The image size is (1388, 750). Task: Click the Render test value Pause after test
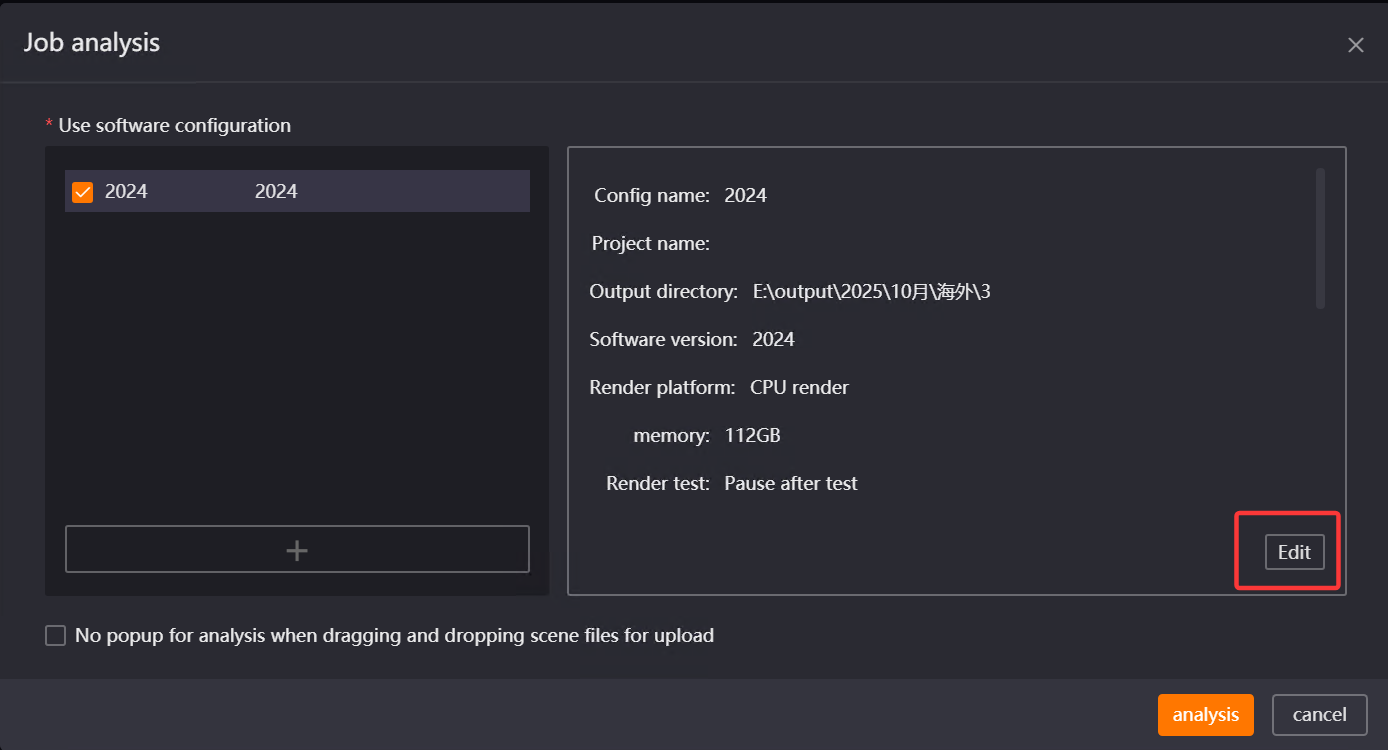click(791, 484)
